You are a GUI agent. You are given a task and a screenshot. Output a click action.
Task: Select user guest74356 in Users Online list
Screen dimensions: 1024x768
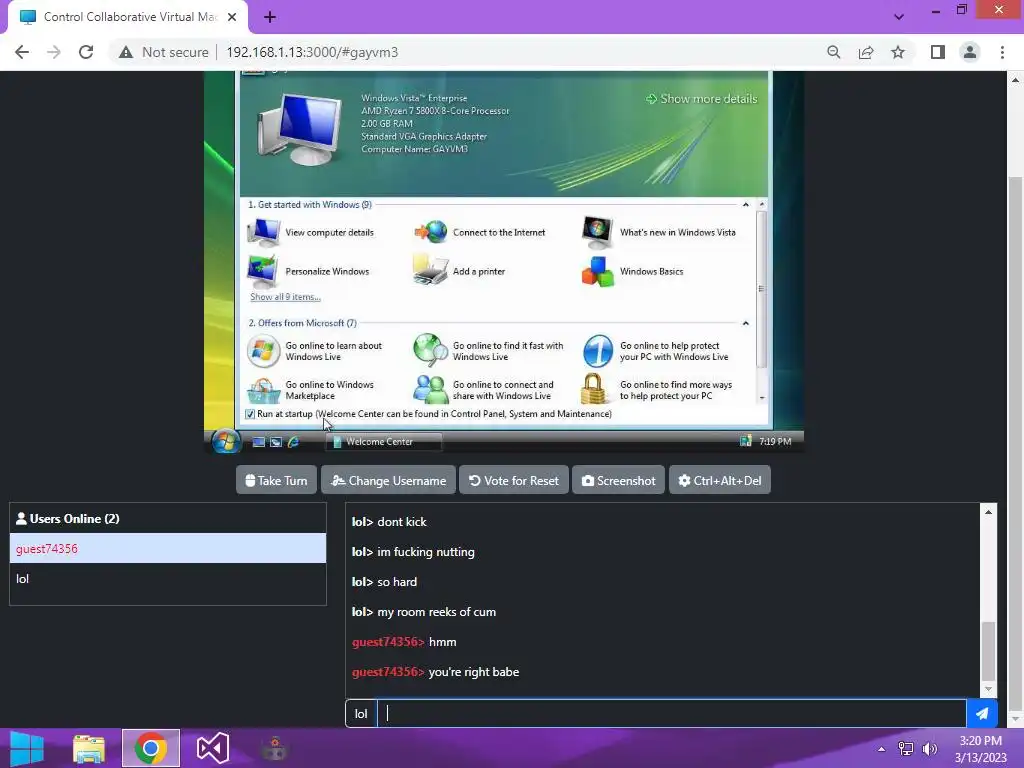coord(168,549)
